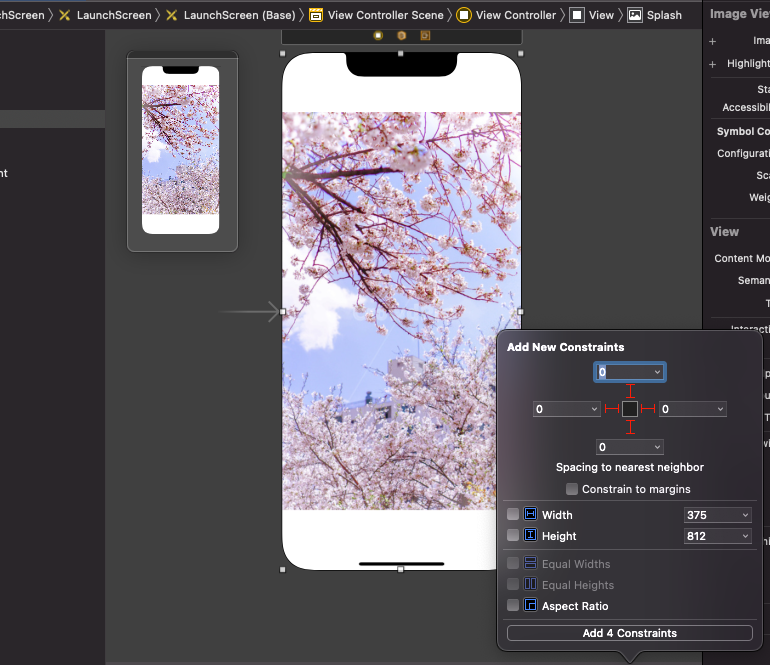Enable the Width constraint checkbox
Screen dimensions: 770x665
pos(513,514)
